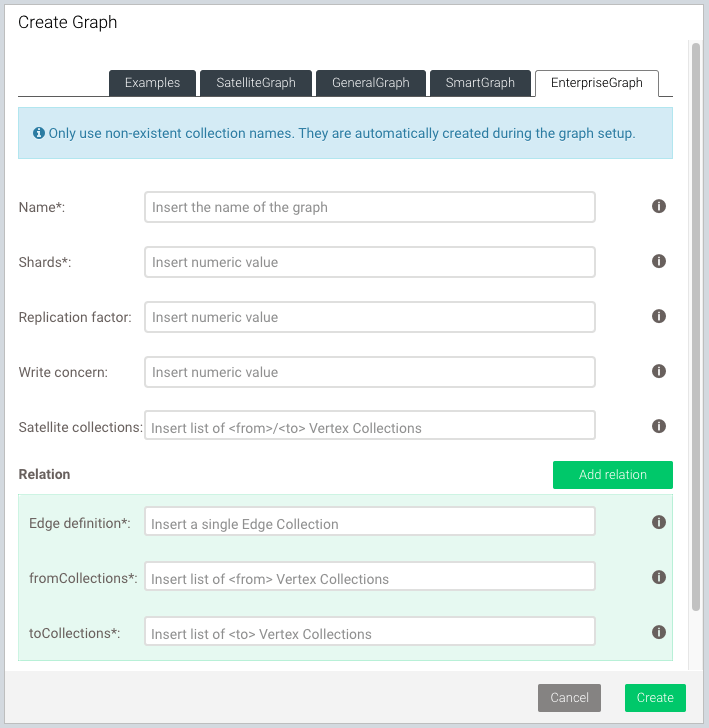Click info icon for Satellite collections
Image resolution: width=709 pixels, height=728 pixels.
point(659,426)
